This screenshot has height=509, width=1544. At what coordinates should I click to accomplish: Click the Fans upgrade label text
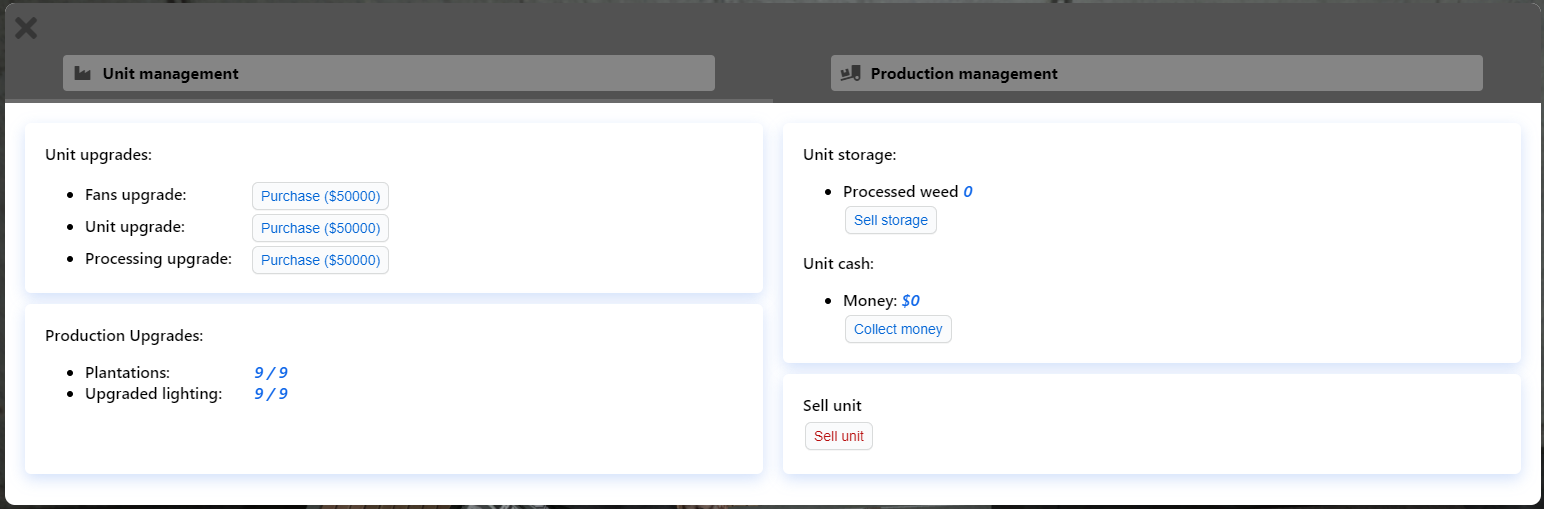tap(135, 195)
